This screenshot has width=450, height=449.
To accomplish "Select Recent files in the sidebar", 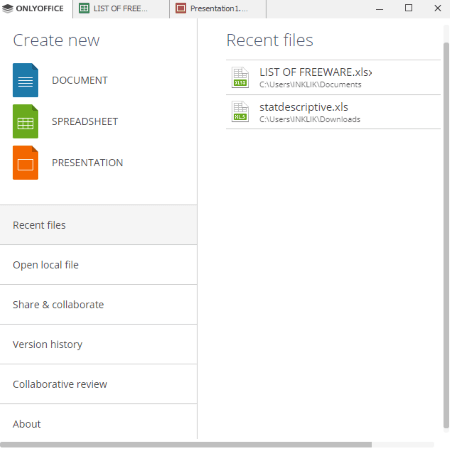I will coord(98,225).
